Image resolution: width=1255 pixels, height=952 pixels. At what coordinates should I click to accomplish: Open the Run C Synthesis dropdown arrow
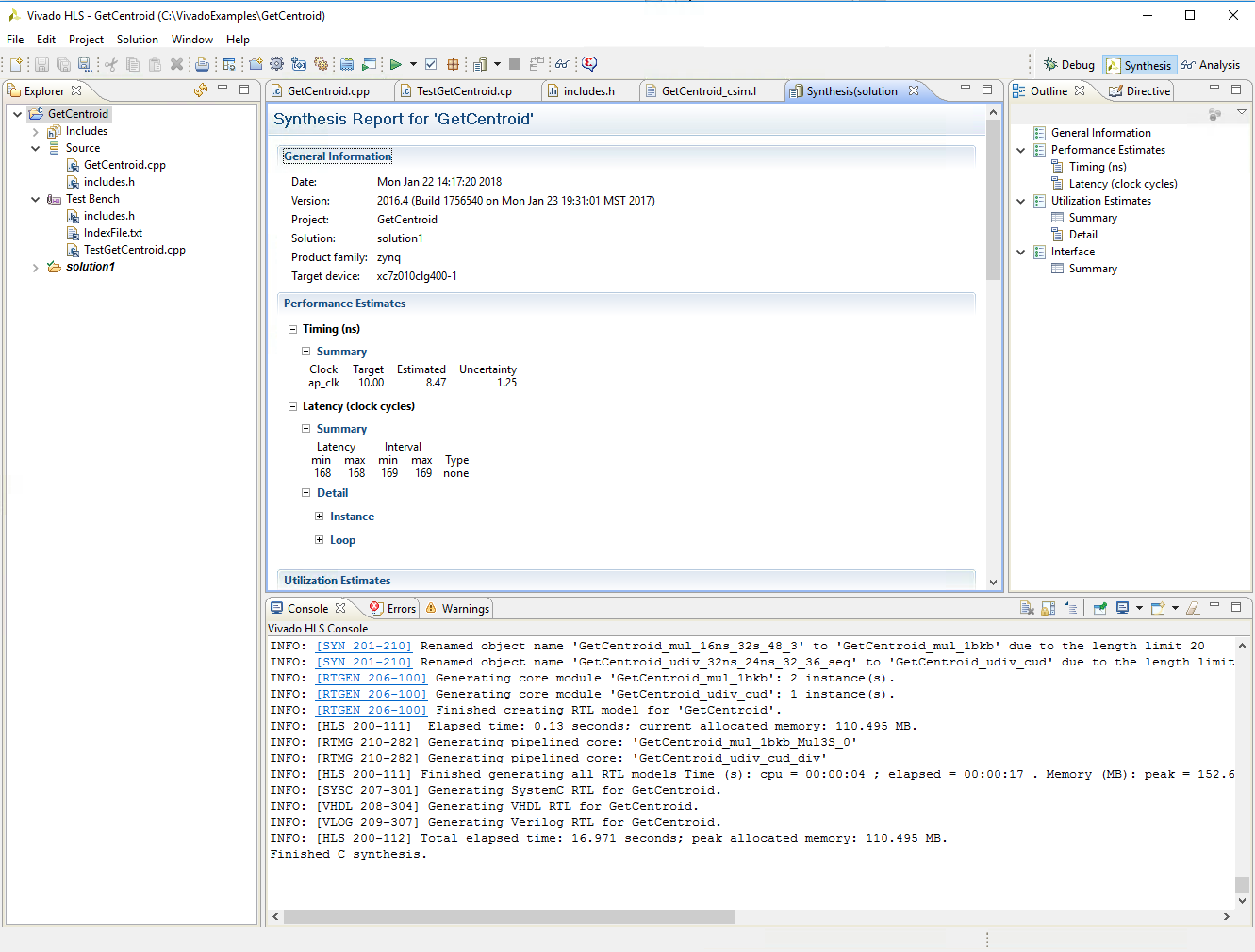click(413, 64)
